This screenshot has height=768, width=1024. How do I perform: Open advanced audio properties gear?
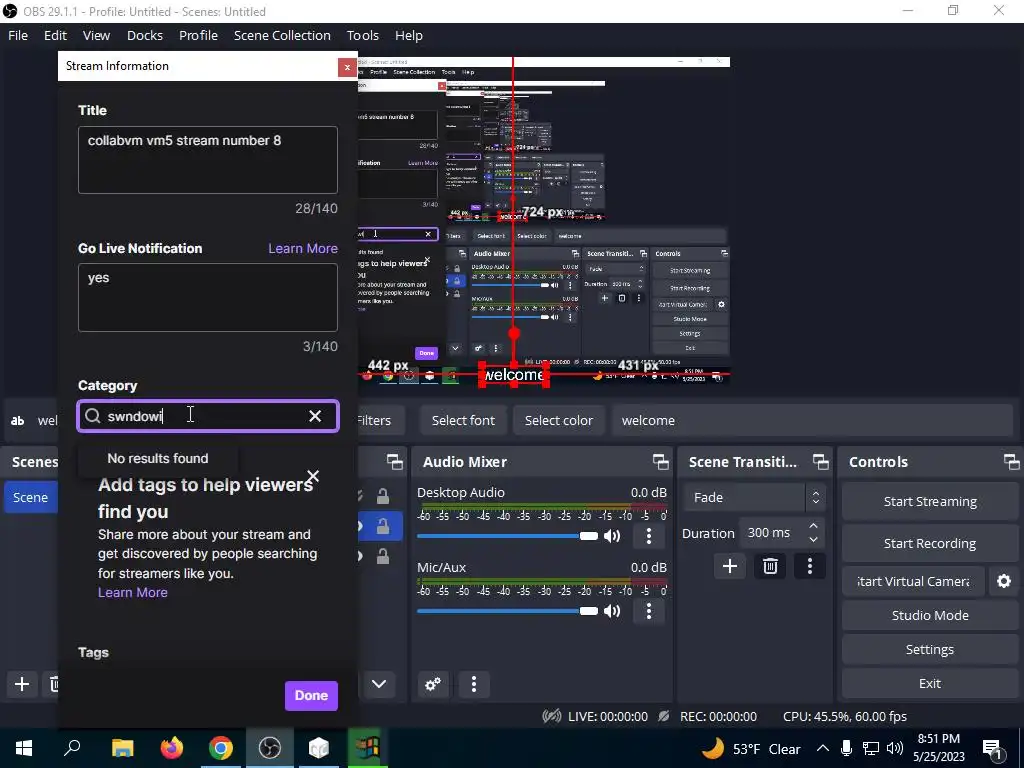click(432, 684)
